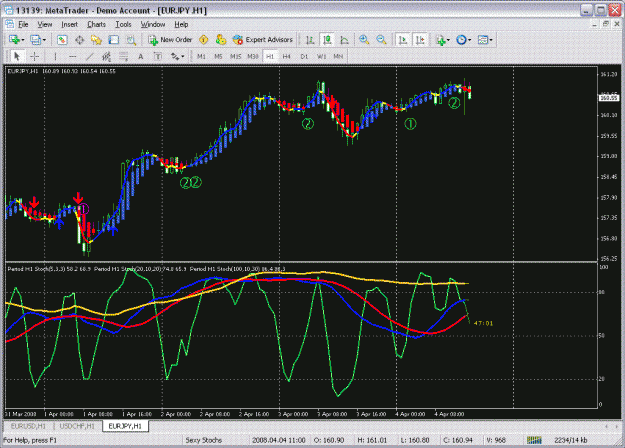The image size is (625, 448).
Task: Open the File menu
Action: (23, 24)
